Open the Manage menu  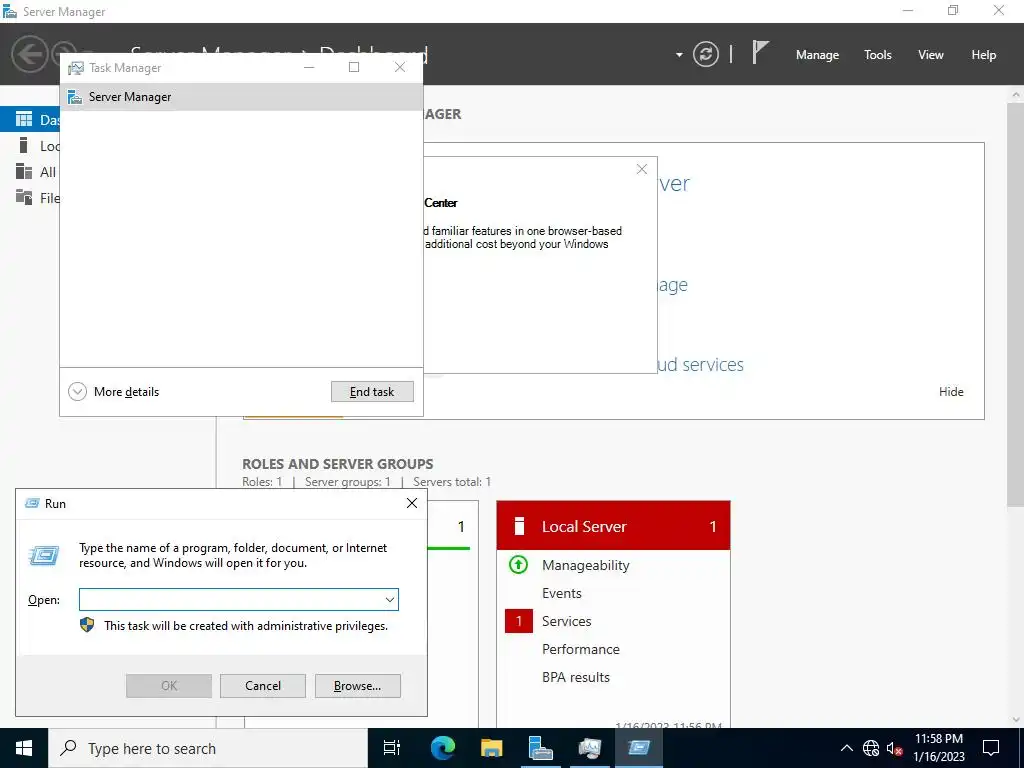click(x=817, y=55)
